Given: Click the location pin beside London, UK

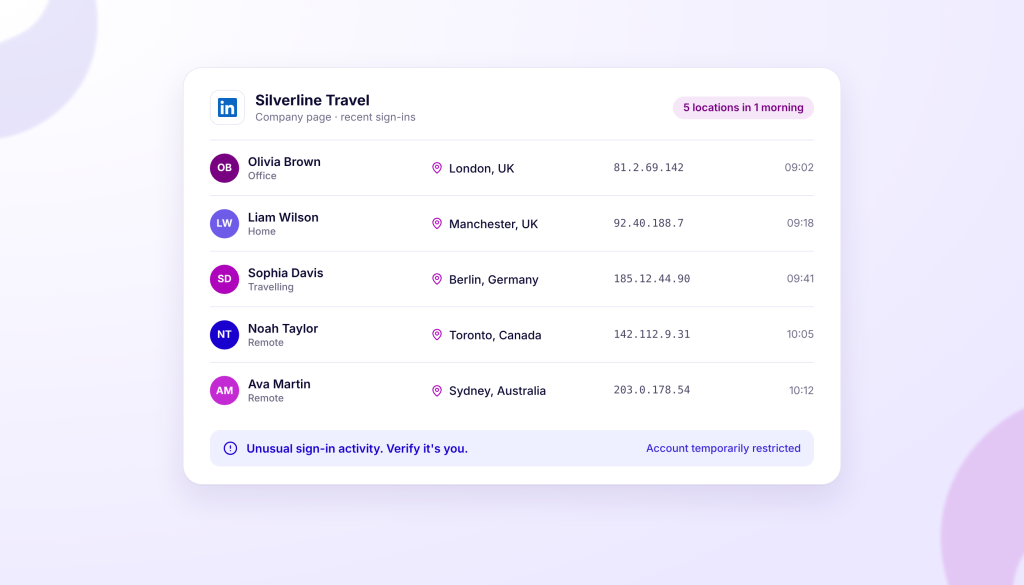Looking at the screenshot, I should coord(437,168).
